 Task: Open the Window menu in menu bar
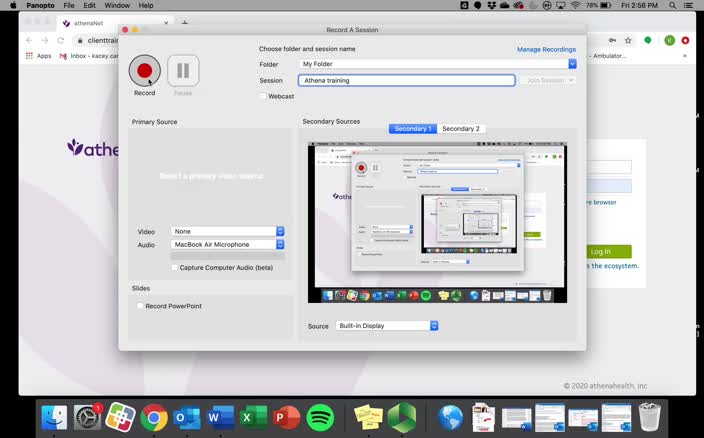click(117, 5)
